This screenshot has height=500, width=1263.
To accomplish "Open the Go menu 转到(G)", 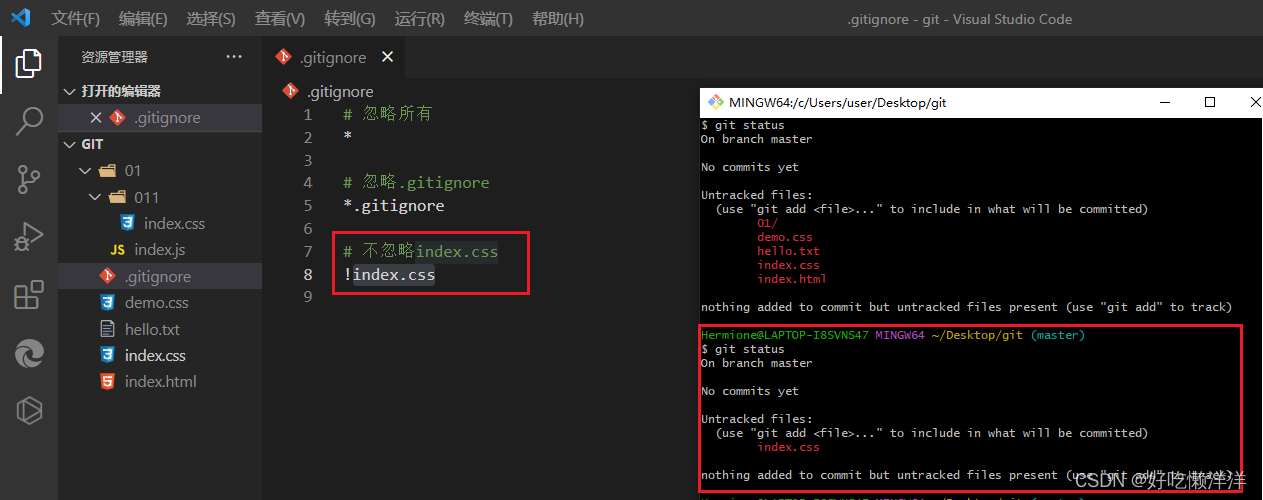I will coord(350,19).
